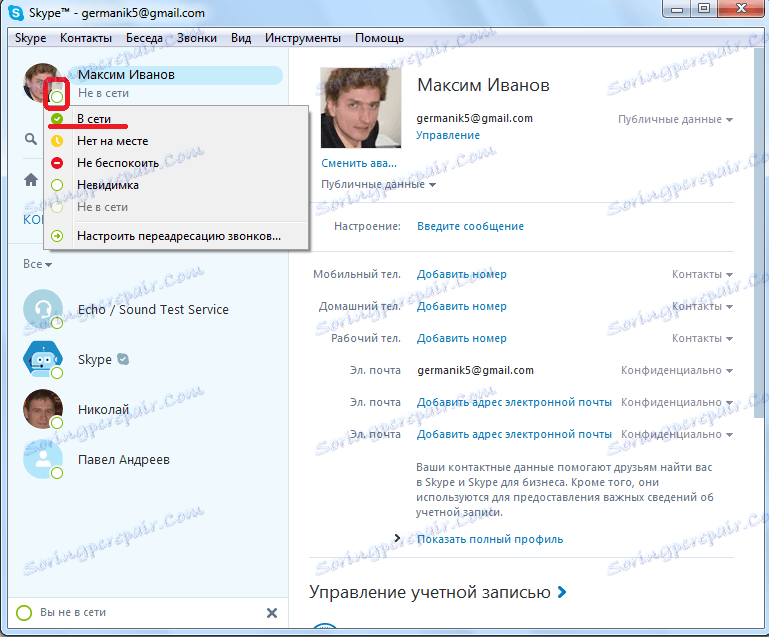This screenshot has height=637, width=769.
Task: Click the empty circle icon for Невидимка
Action: click(x=57, y=185)
